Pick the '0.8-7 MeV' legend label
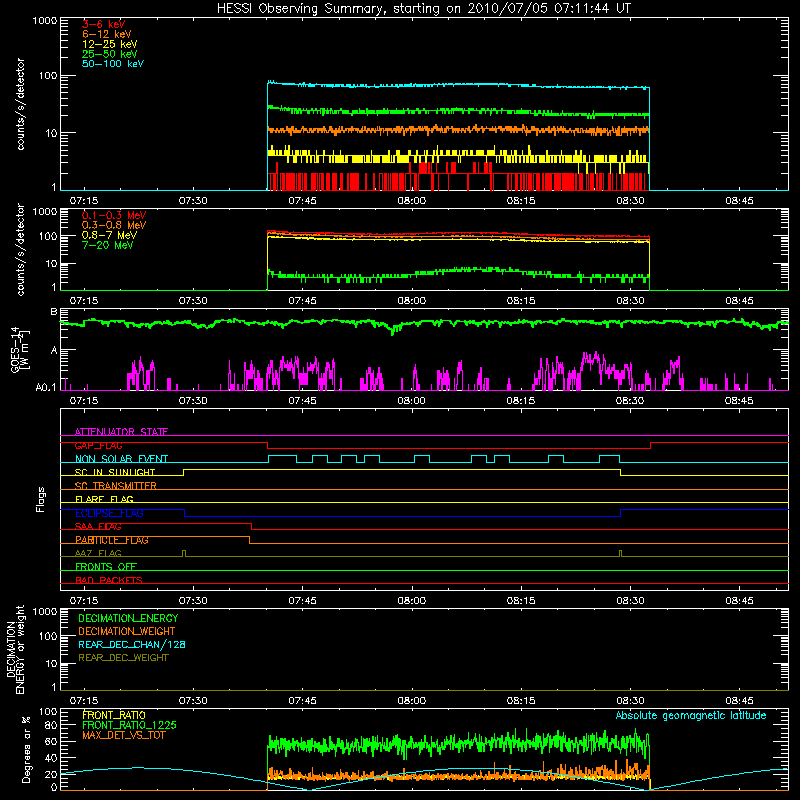Screen dimensions: 800x800 click(109, 235)
